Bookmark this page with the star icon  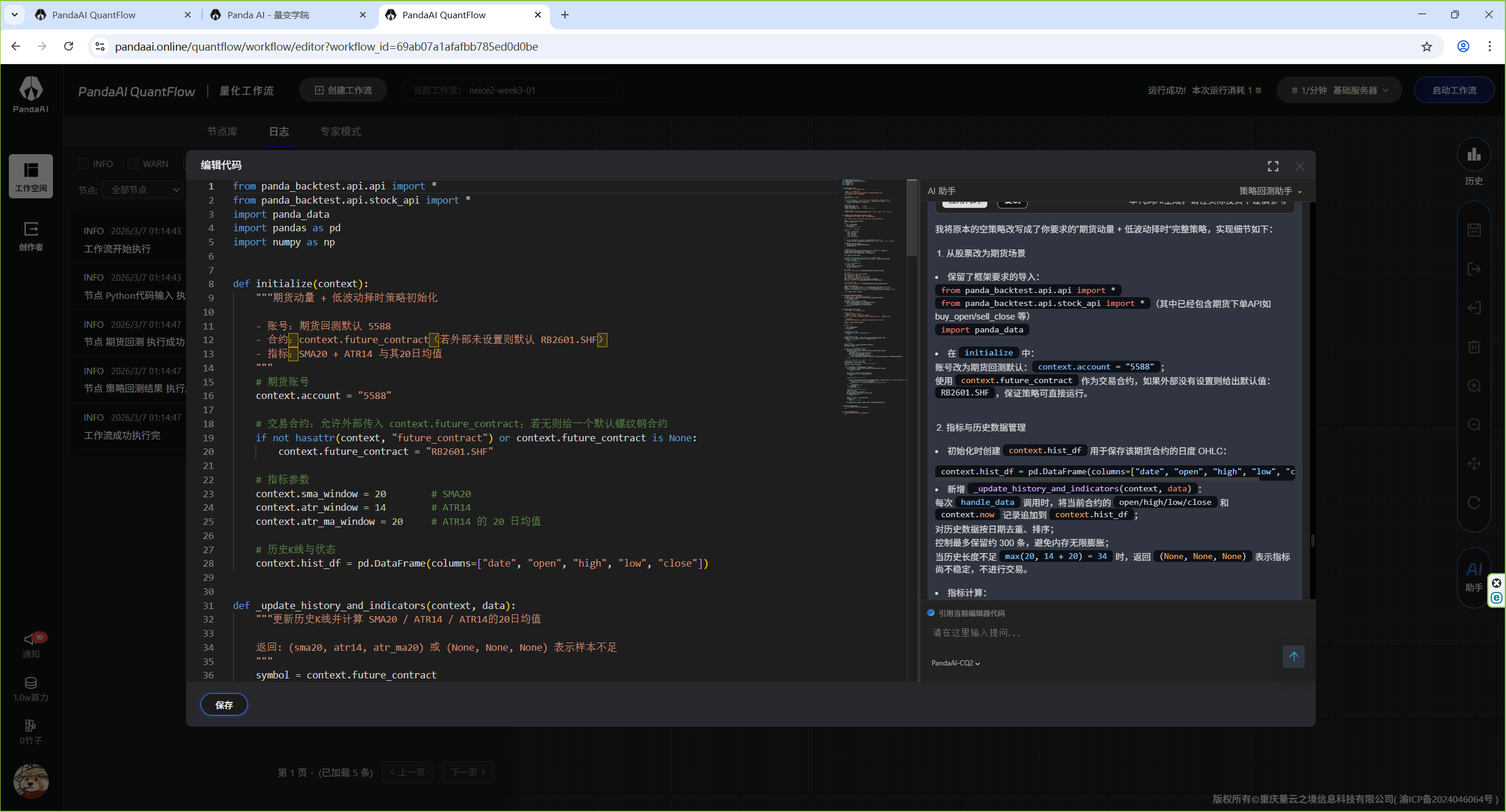click(1427, 46)
